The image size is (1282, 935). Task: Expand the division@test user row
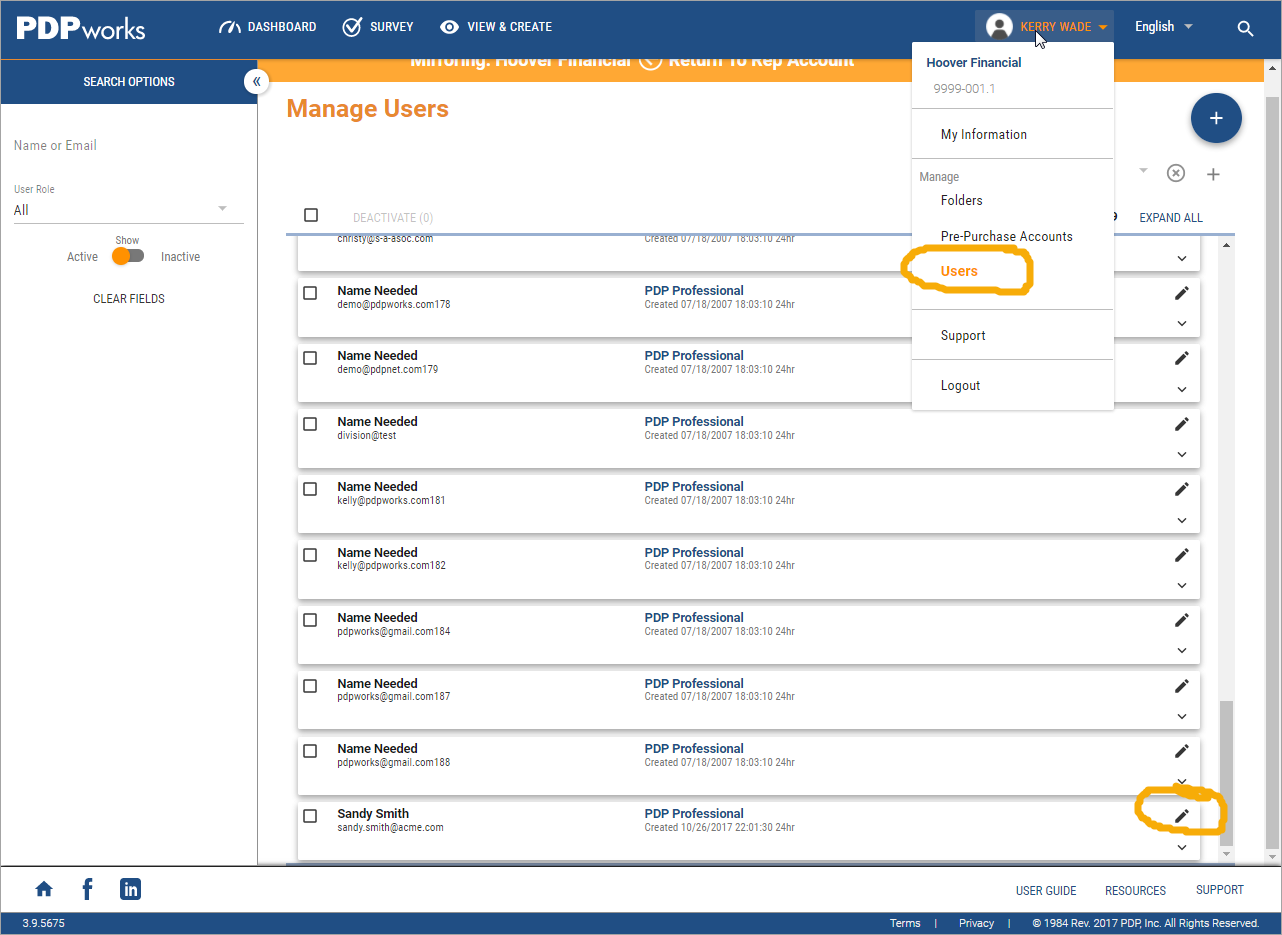[x=1182, y=454]
